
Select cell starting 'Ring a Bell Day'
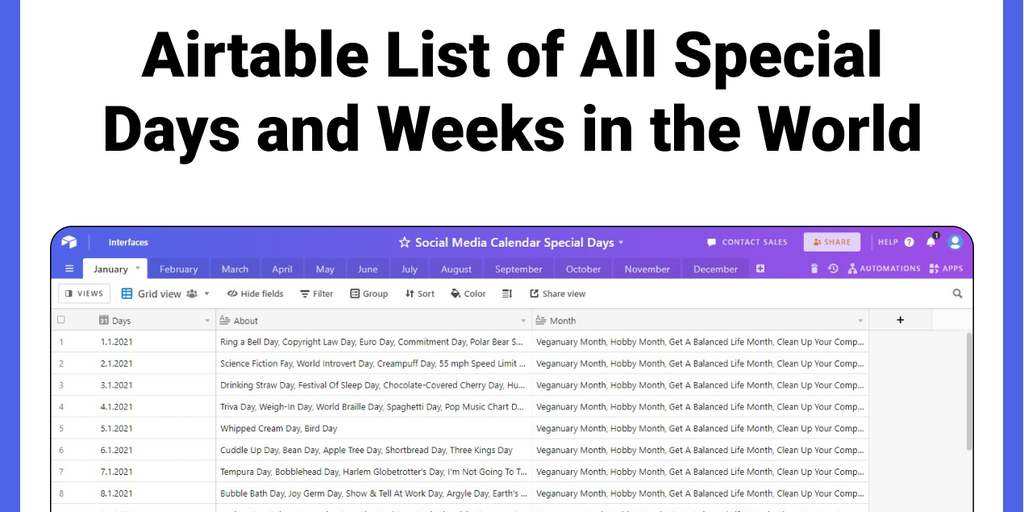374,342
